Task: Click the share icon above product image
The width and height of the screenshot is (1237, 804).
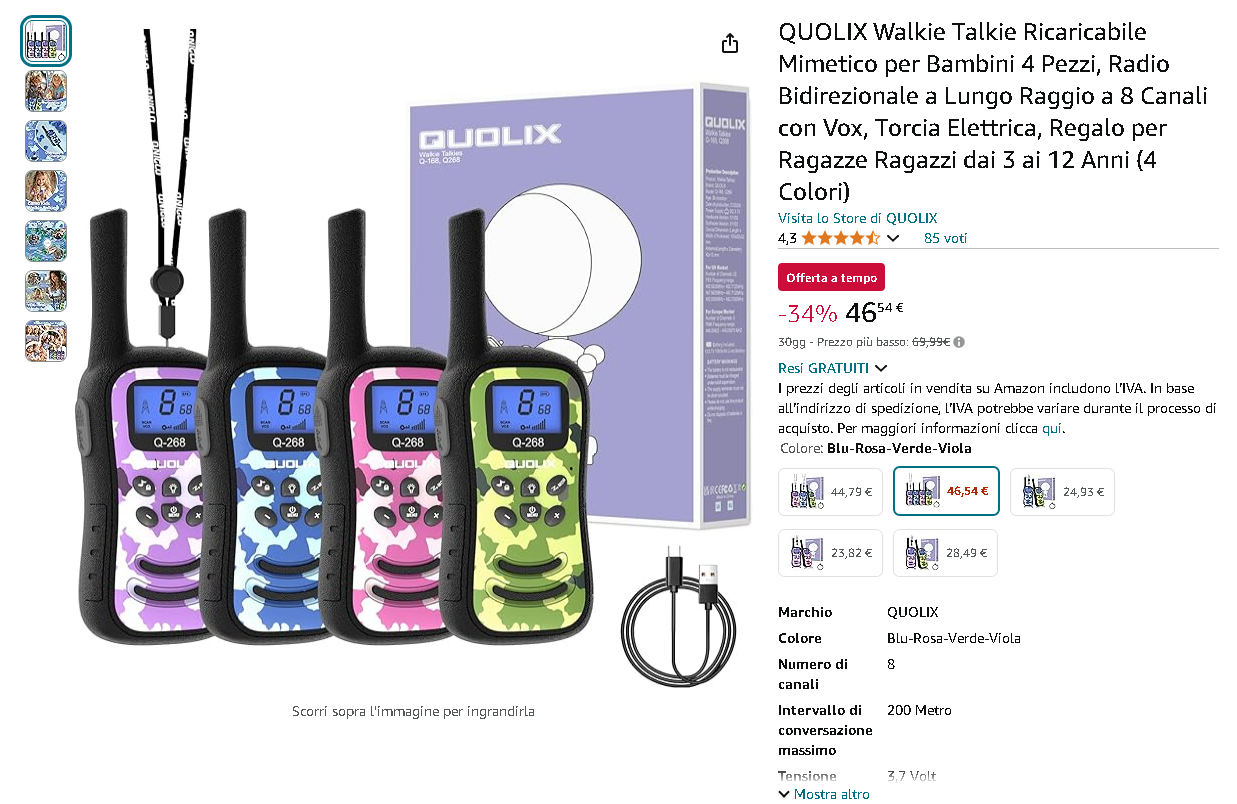Action: 730,43
